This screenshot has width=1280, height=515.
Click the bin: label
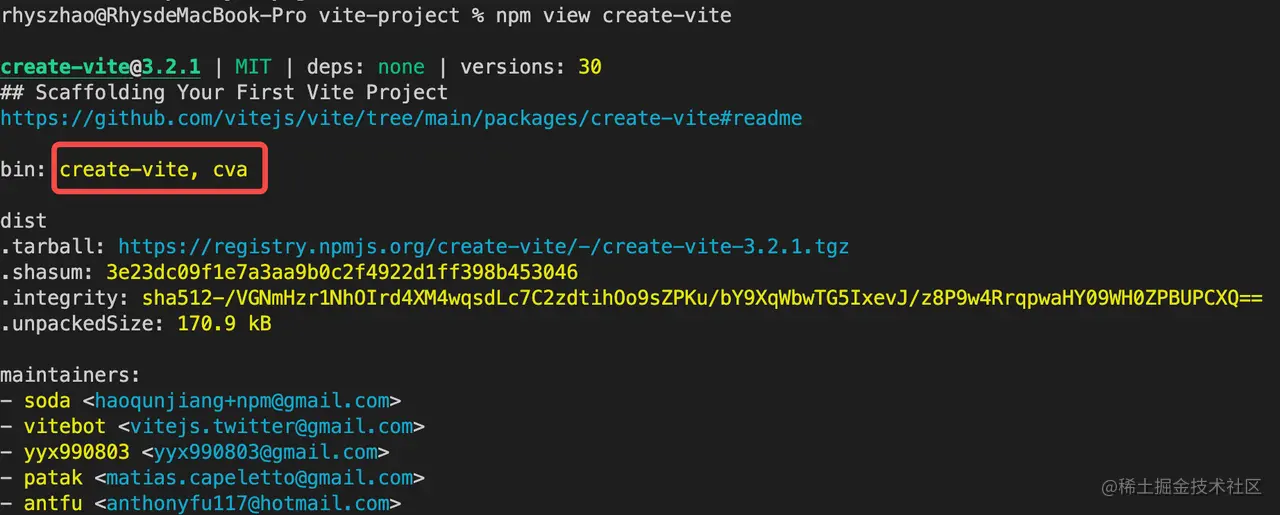pos(24,170)
